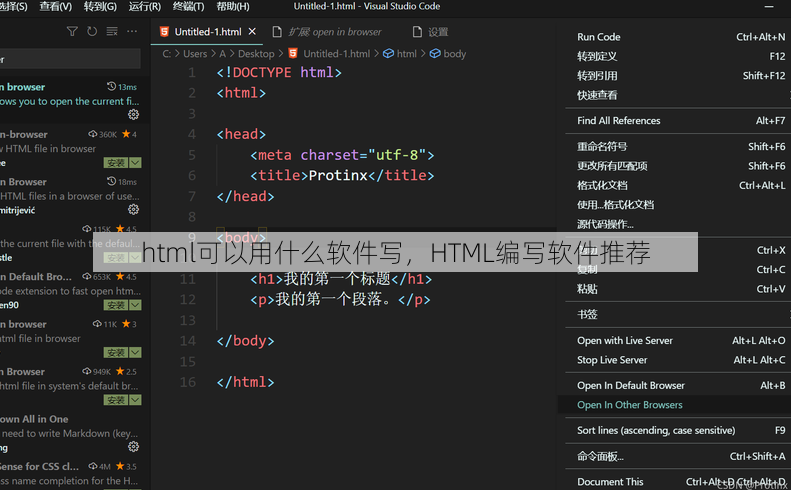The height and width of the screenshot is (490, 791).
Task: Open the 查看(V) menu
Action: (56, 7)
